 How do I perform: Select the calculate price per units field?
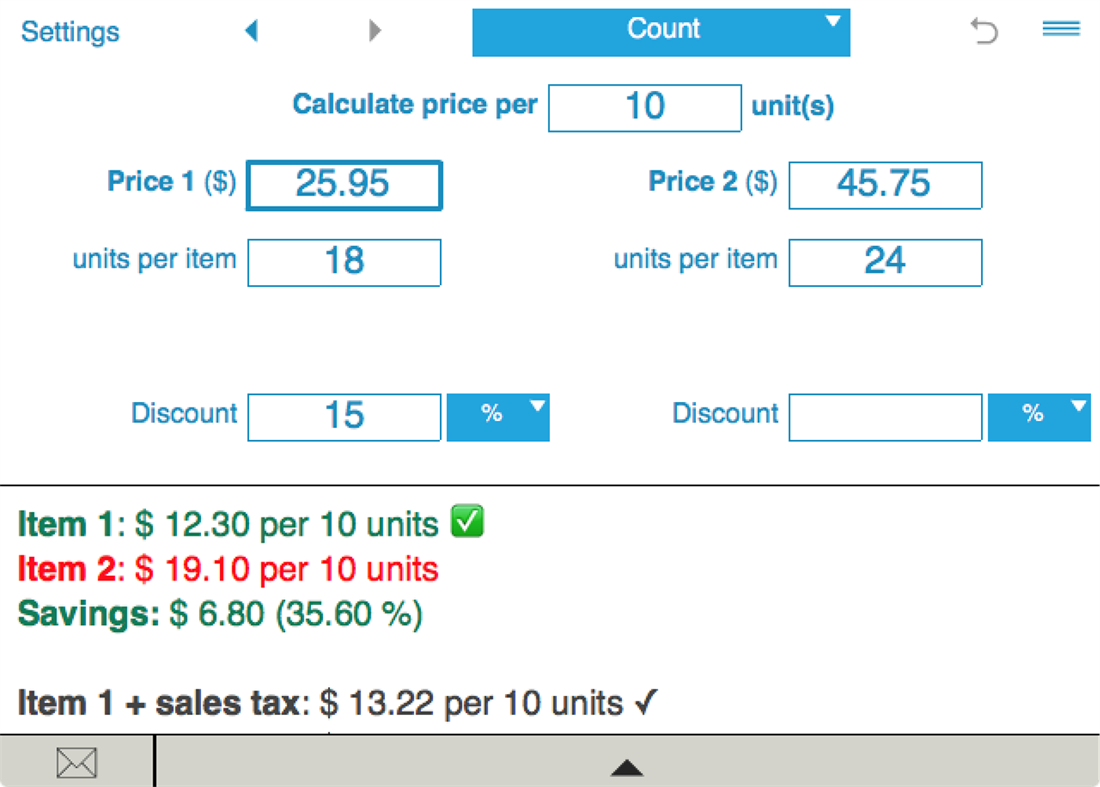click(x=644, y=107)
